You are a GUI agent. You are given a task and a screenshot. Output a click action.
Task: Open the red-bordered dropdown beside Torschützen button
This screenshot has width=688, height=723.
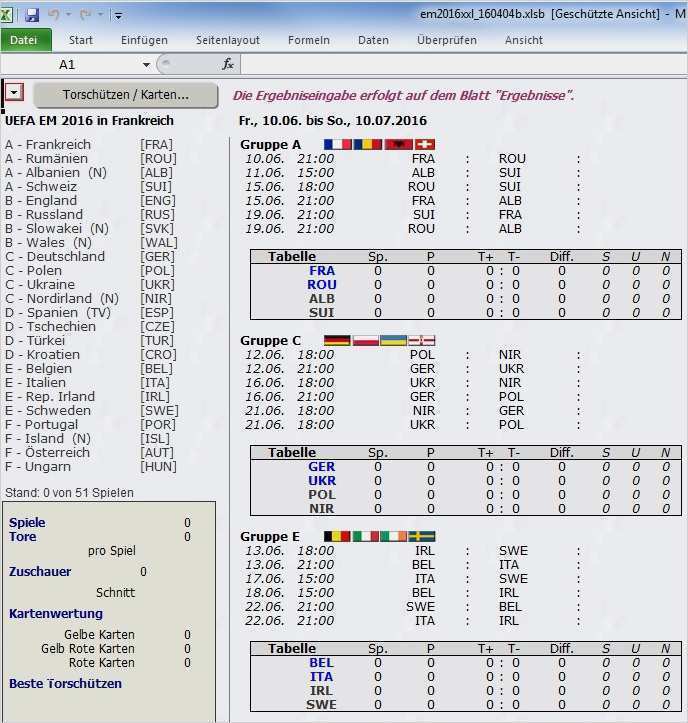click(x=14, y=93)
